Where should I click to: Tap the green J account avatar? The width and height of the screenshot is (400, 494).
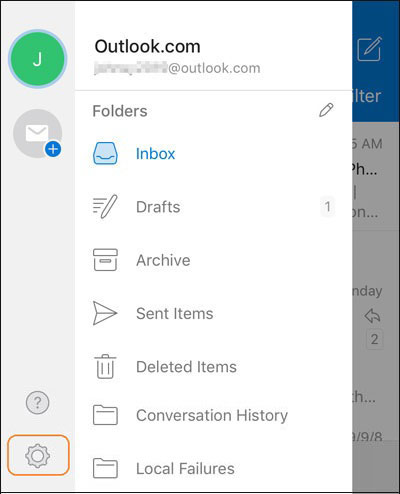[38, 59]
